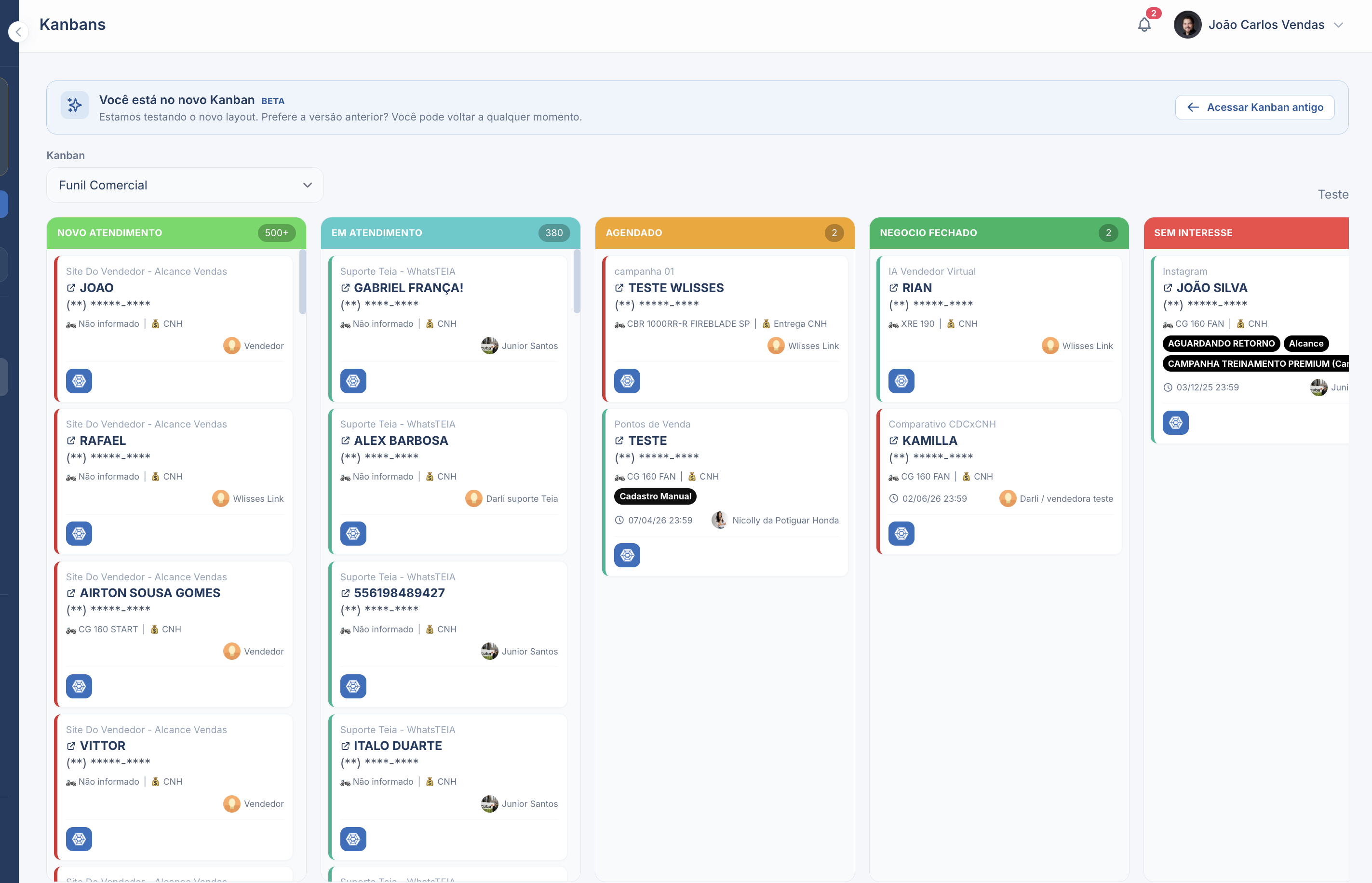Screen dimensions: 1372x883
Task: Open the notifications bell
Action: click(x=1144, y=25)
